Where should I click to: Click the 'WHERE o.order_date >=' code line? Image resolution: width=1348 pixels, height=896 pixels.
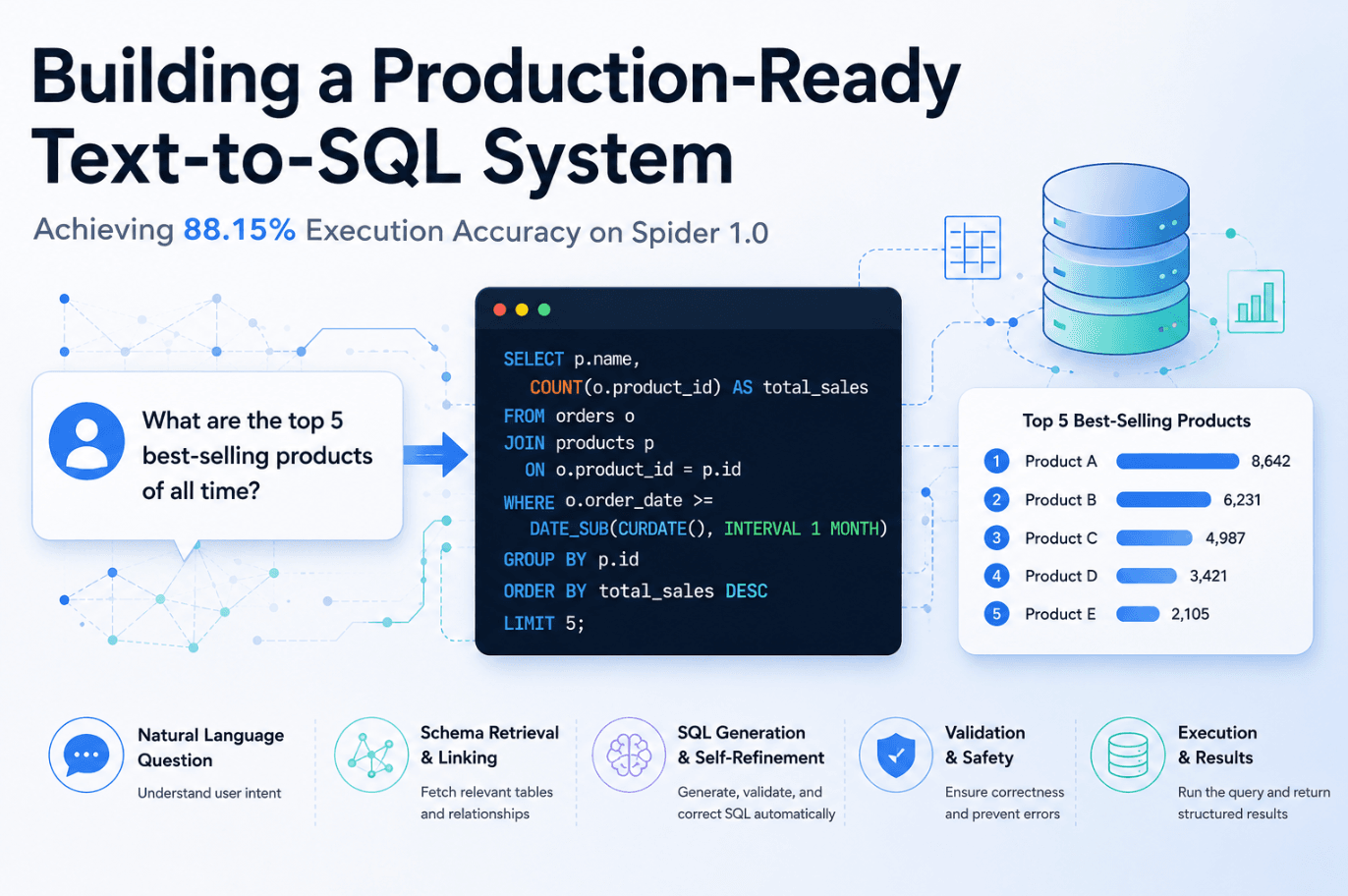[608, 501]
